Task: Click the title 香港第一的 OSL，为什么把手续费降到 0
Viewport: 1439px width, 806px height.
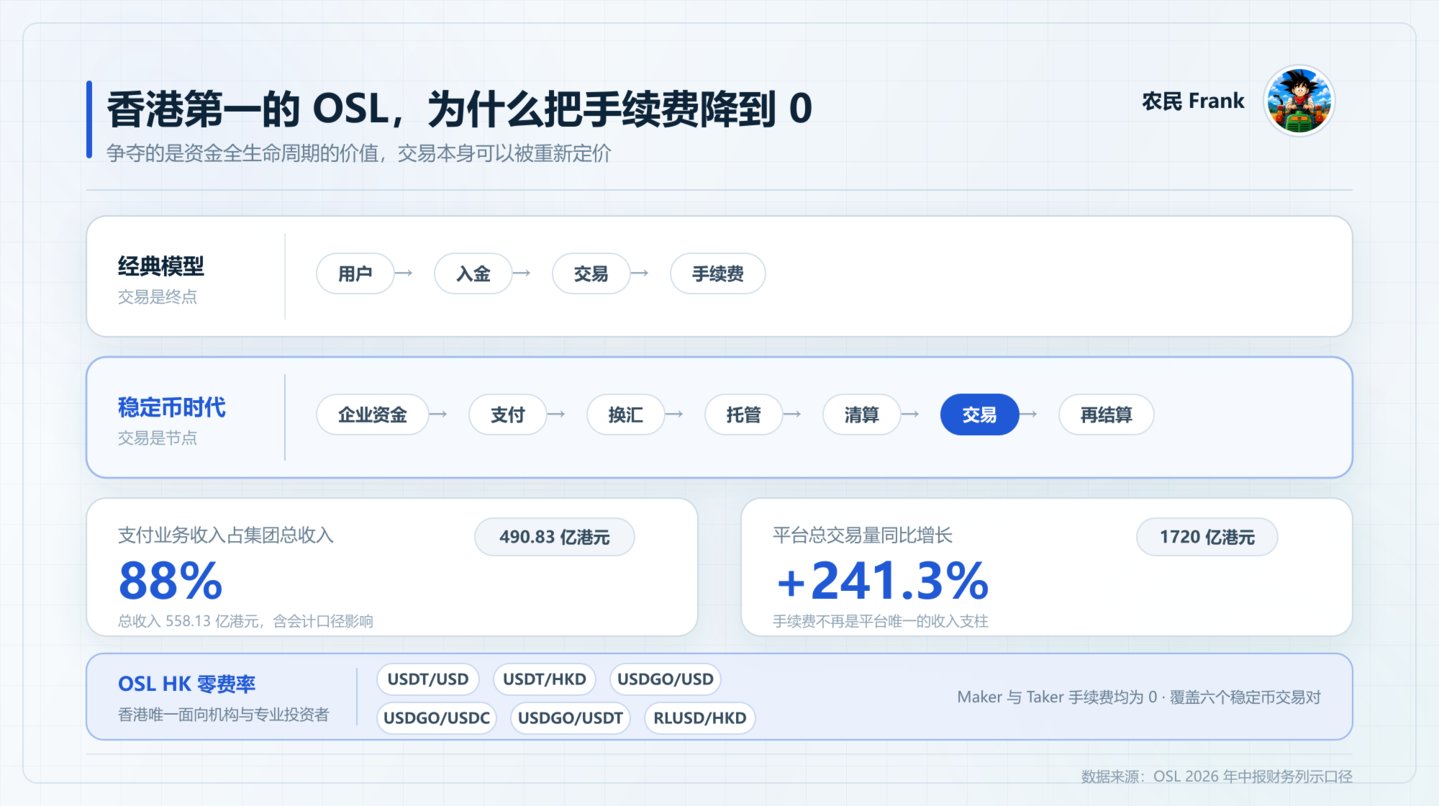Action: (460, 109)
